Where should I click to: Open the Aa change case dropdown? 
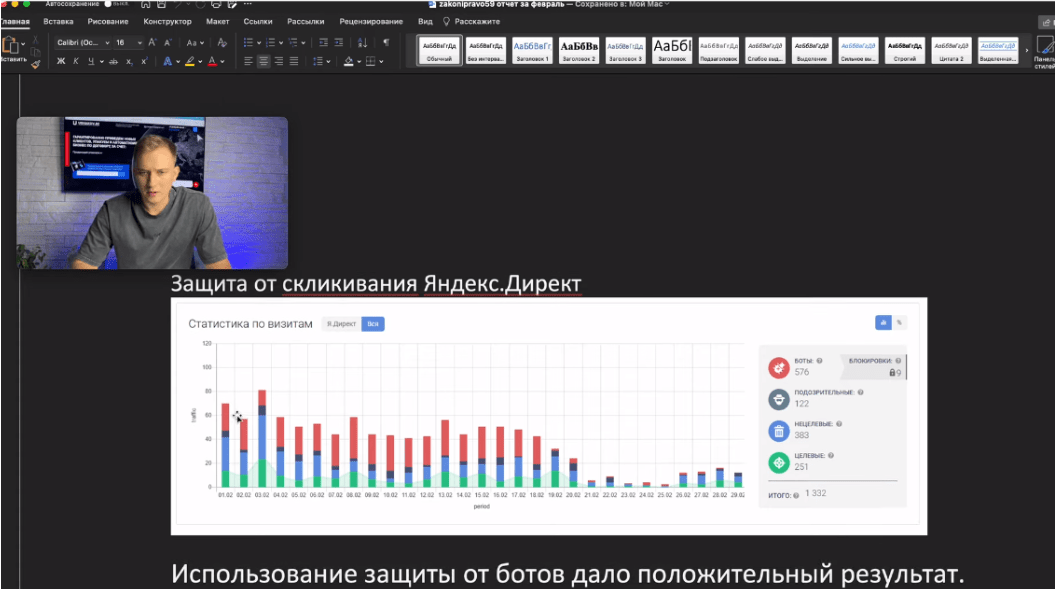(195, 42)
